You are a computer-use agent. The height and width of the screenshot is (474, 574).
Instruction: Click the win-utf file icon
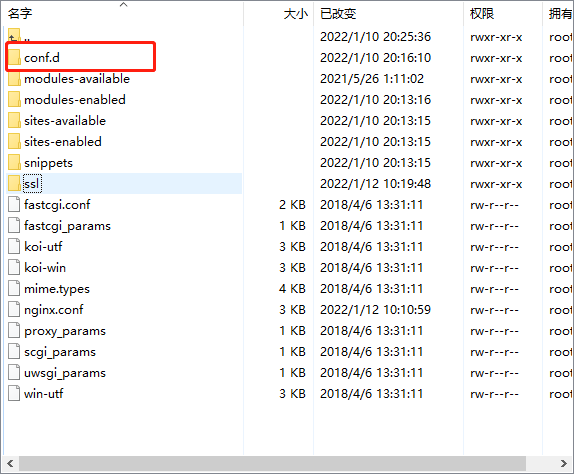pos(14,393)
